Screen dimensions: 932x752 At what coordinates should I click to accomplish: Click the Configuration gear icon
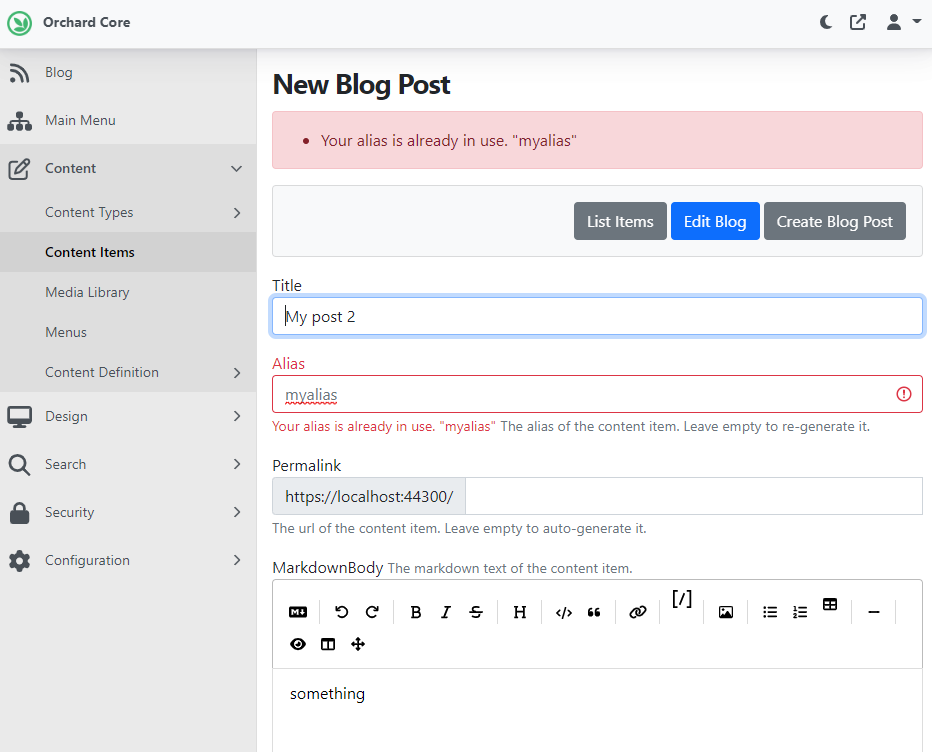pyautogui.click(x=19, y=561)
